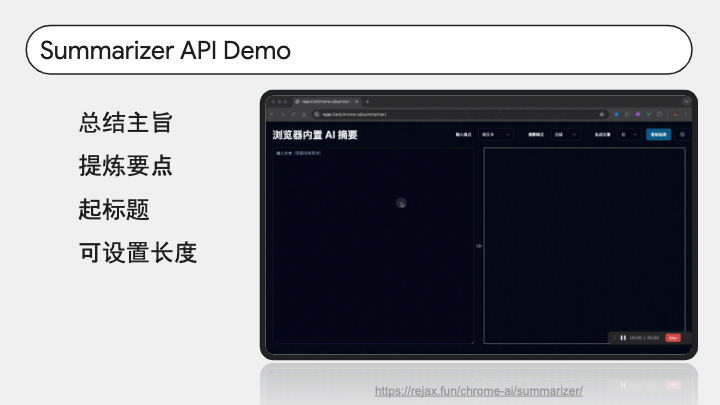
Task: Open the rejax.fun summarizer link below
Action: tap(478, 391)
